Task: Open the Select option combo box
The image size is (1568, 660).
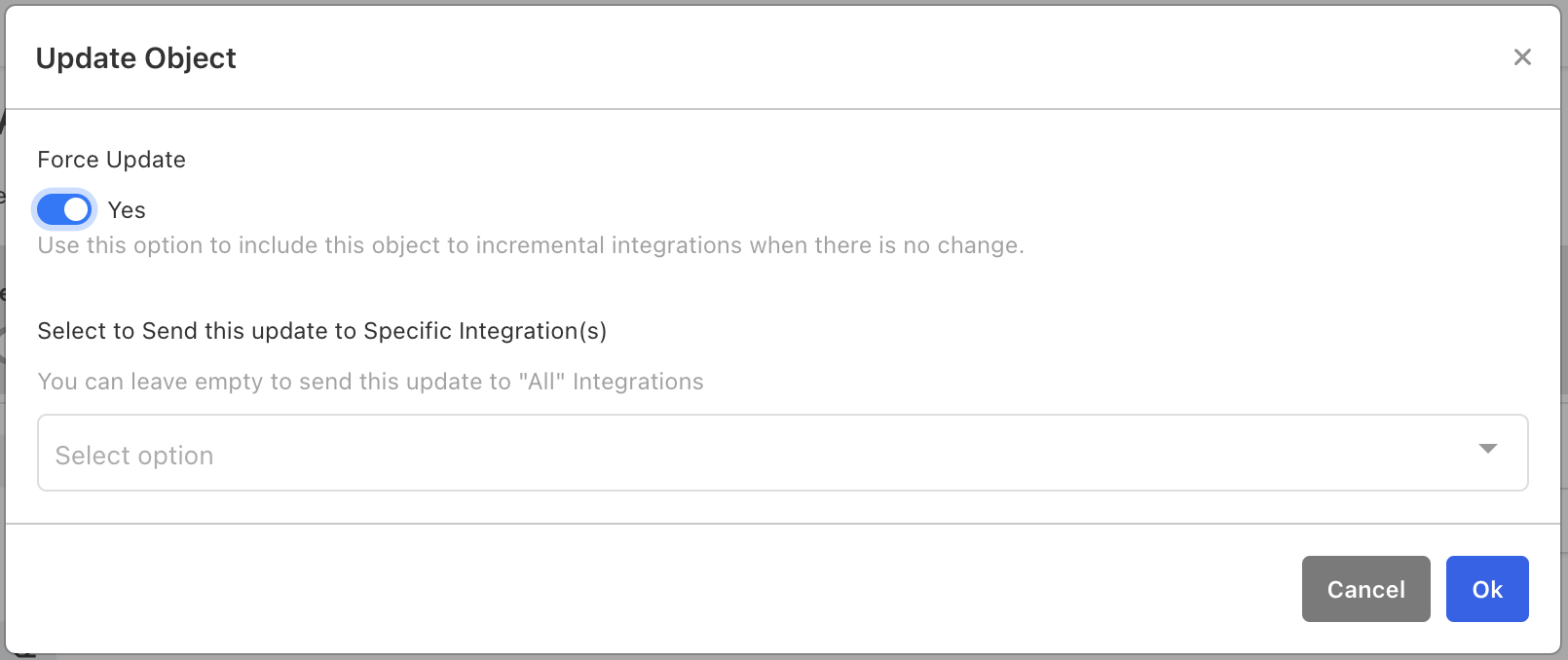Action: 782,453
